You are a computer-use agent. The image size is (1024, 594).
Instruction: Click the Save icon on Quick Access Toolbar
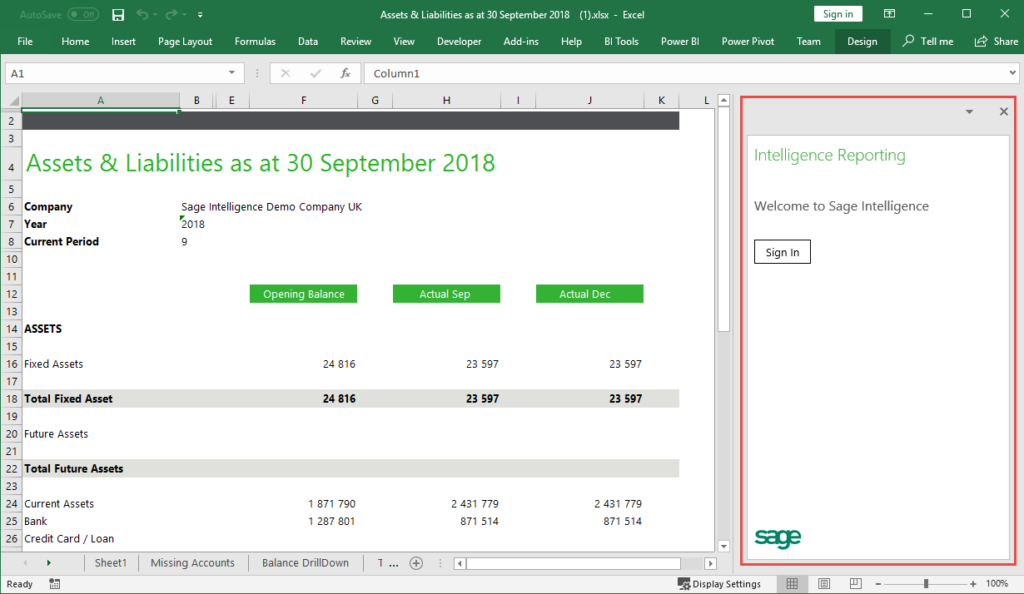pos(117,15)
